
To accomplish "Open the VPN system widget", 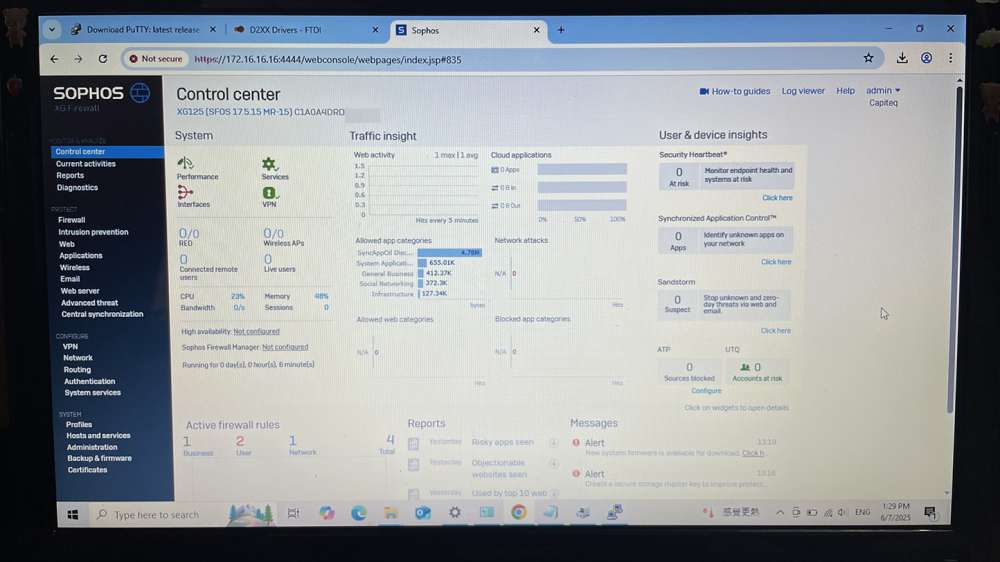I will [x=269, y=196].
